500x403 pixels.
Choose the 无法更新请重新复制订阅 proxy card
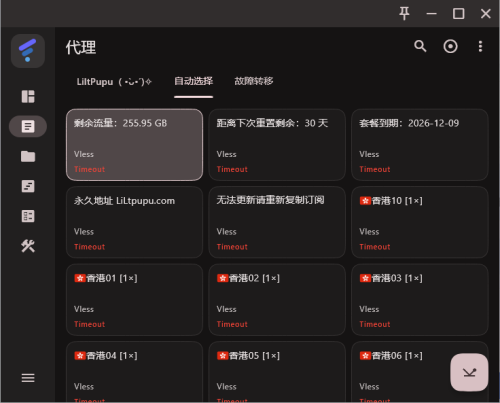(277, 222)
